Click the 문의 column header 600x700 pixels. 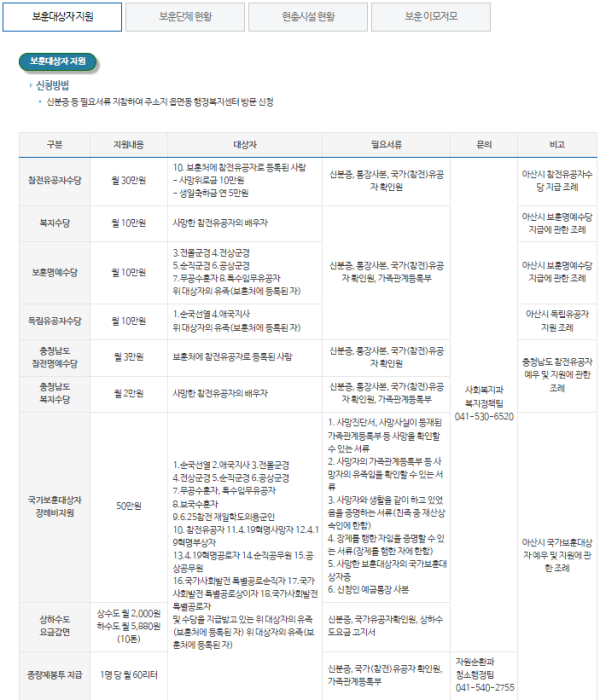click(484, 144)
